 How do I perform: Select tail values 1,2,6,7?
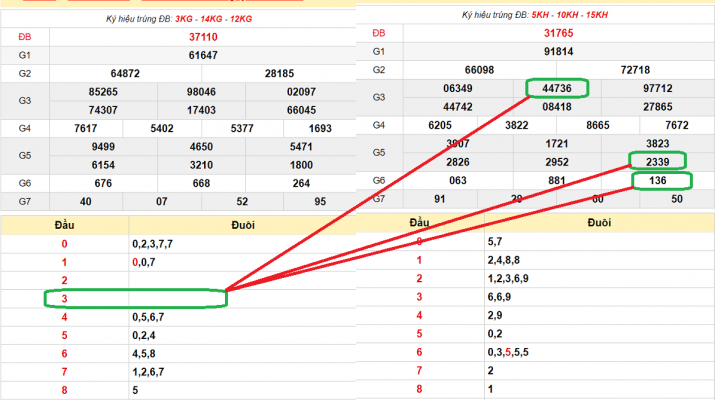148,372
